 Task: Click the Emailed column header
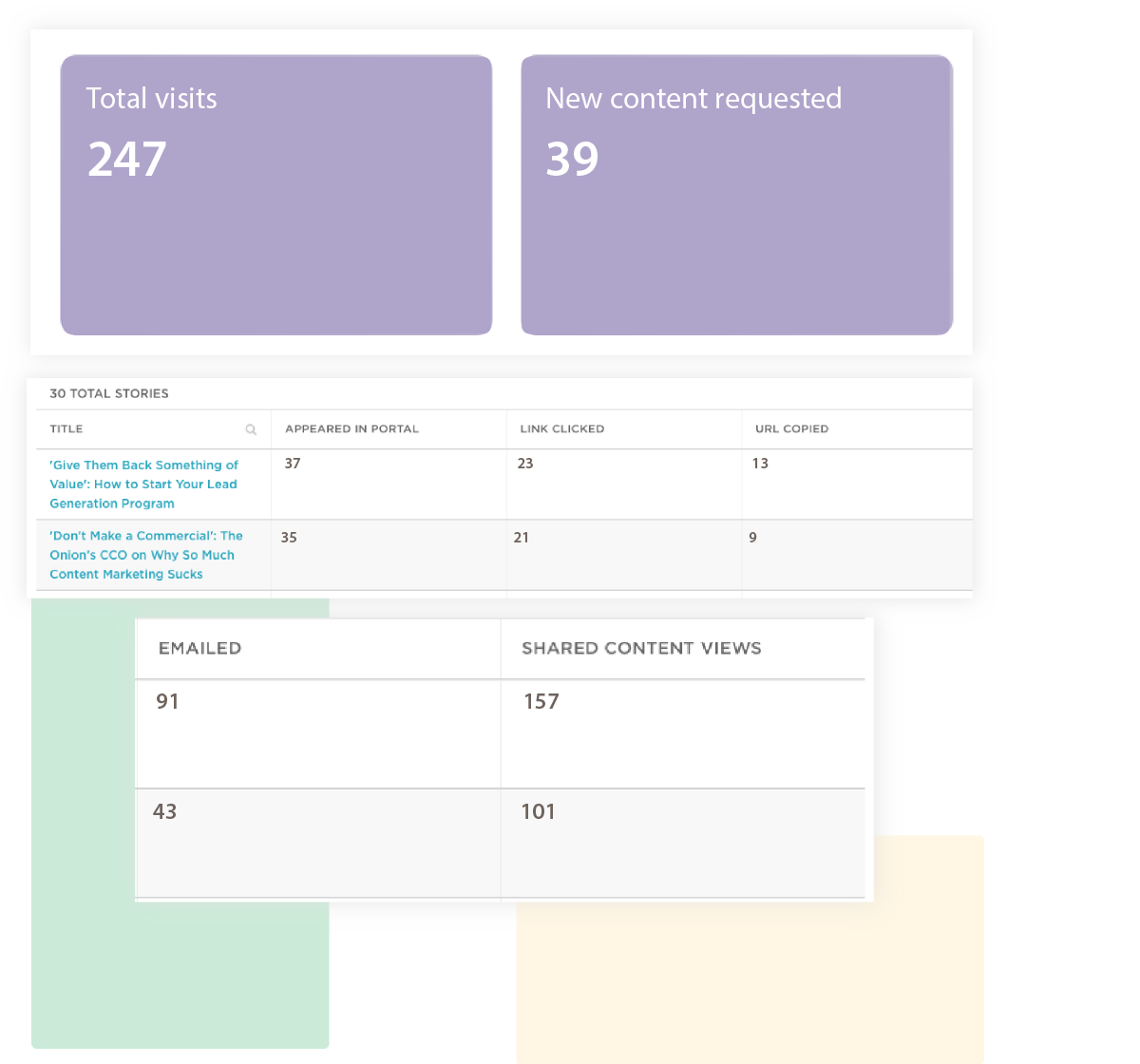199,649
